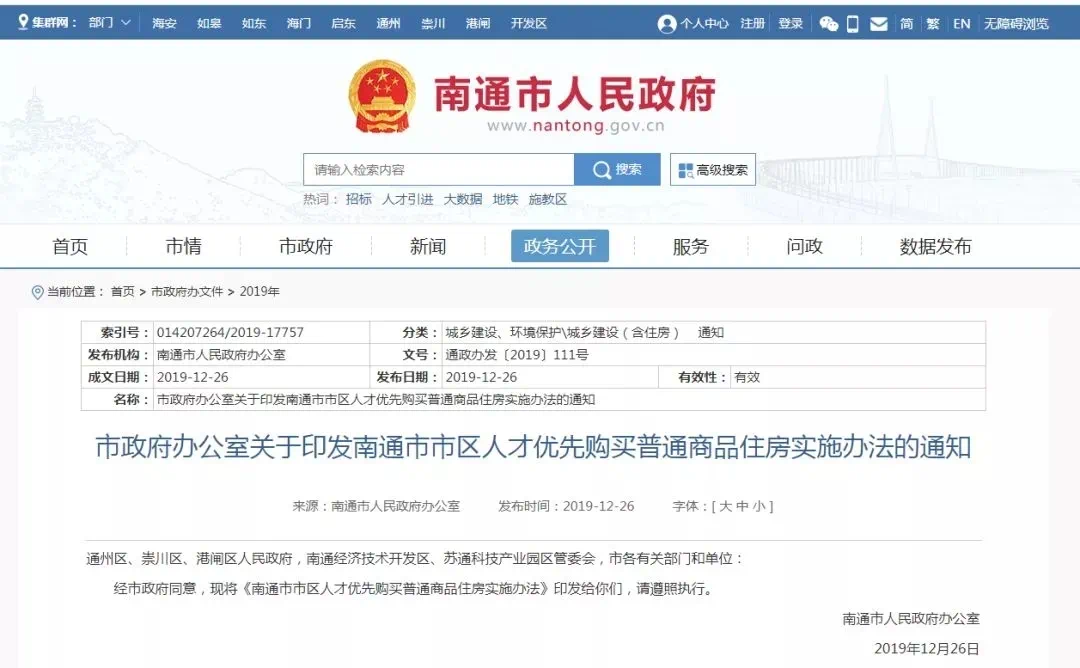1080x668 pixels.
Task: Open the 新闻 navigation tab
Action: 428,246
